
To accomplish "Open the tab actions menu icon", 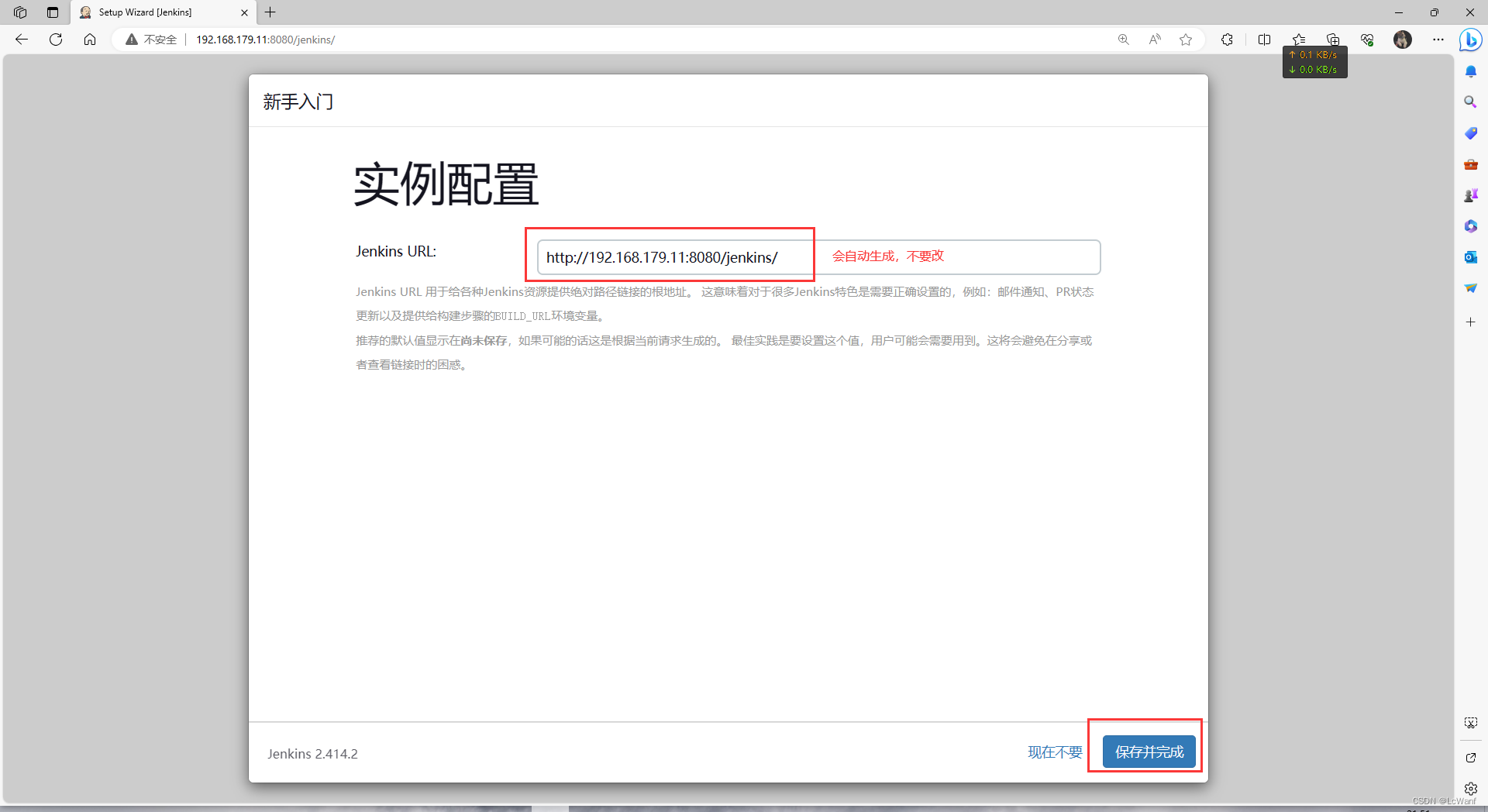I will [53, 12].
